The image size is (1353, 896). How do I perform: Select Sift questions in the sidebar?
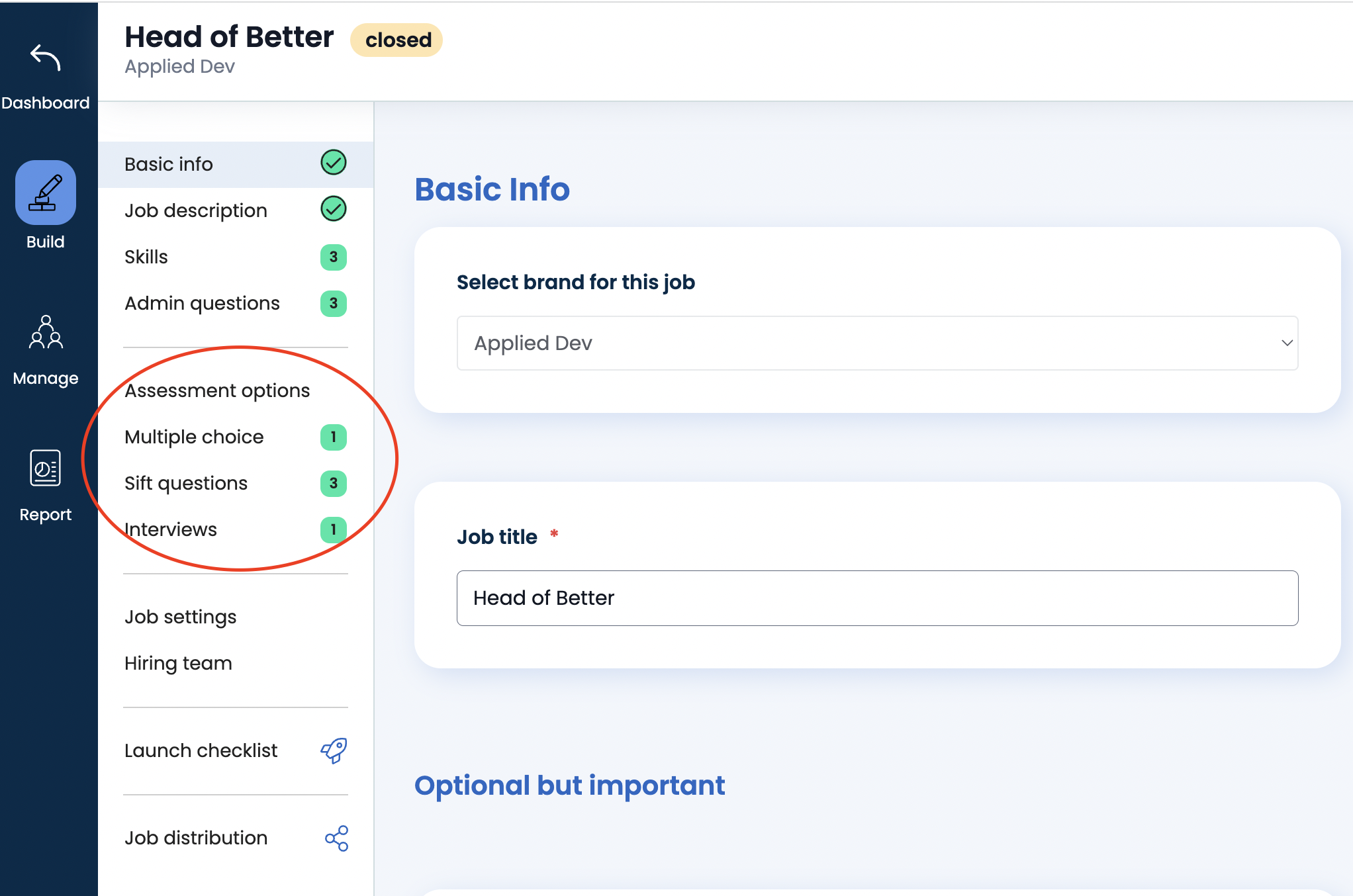186,483
